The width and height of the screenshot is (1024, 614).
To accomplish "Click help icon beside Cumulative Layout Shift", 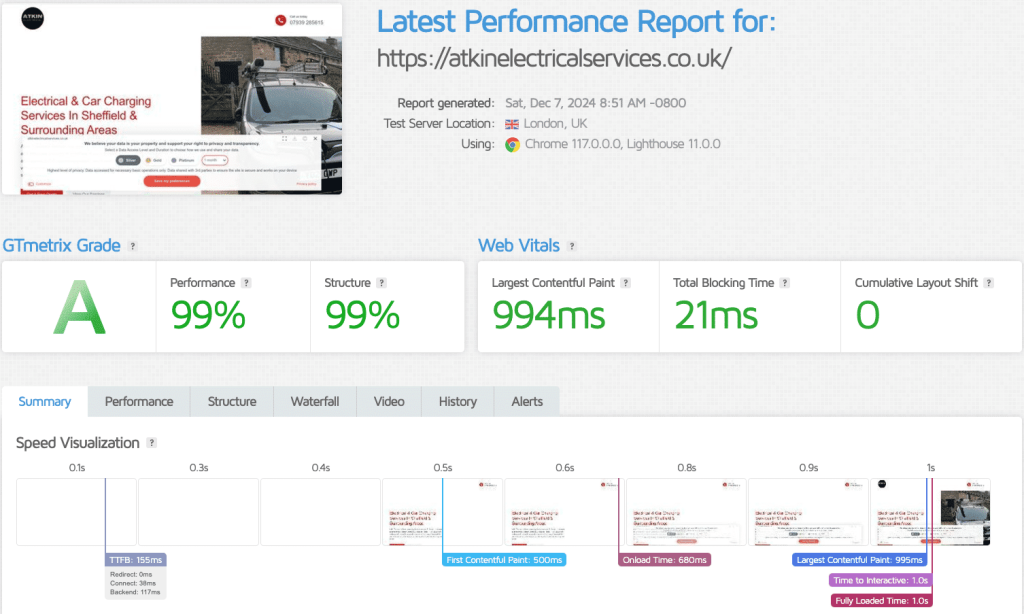I will [989, 283].
